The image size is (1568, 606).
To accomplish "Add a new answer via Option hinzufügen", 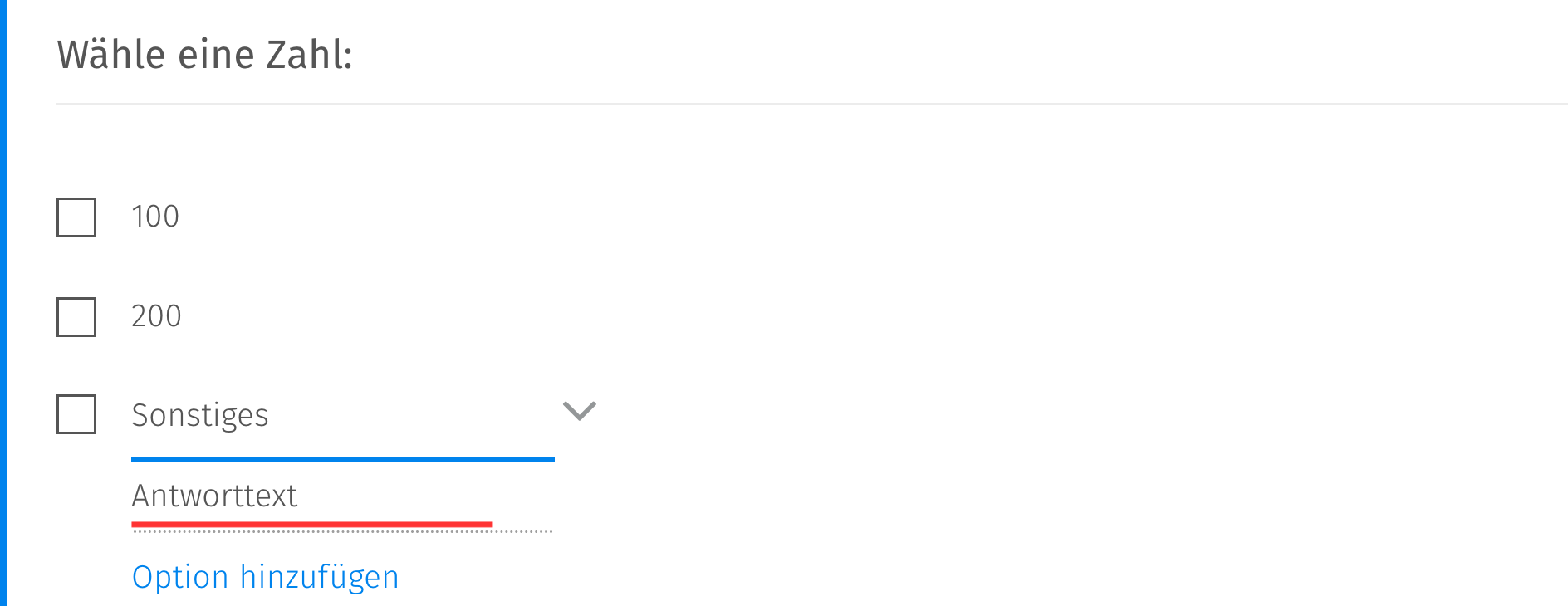I will [265, 576].
